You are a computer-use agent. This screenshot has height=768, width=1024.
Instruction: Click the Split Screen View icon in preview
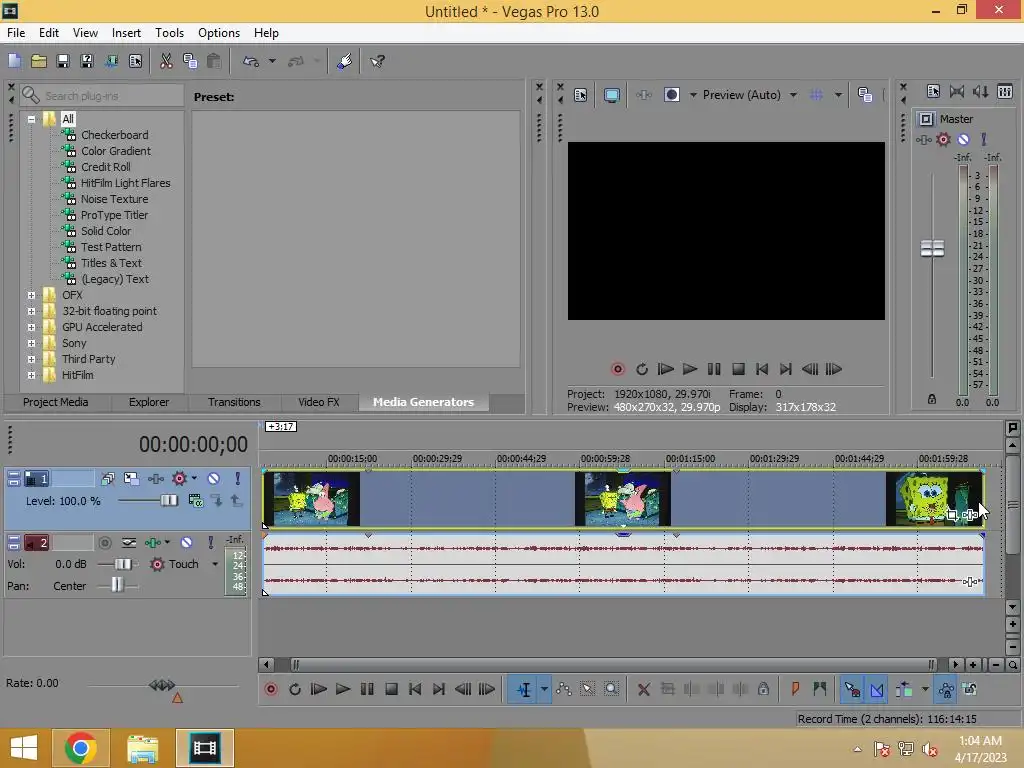click(672, 95)
